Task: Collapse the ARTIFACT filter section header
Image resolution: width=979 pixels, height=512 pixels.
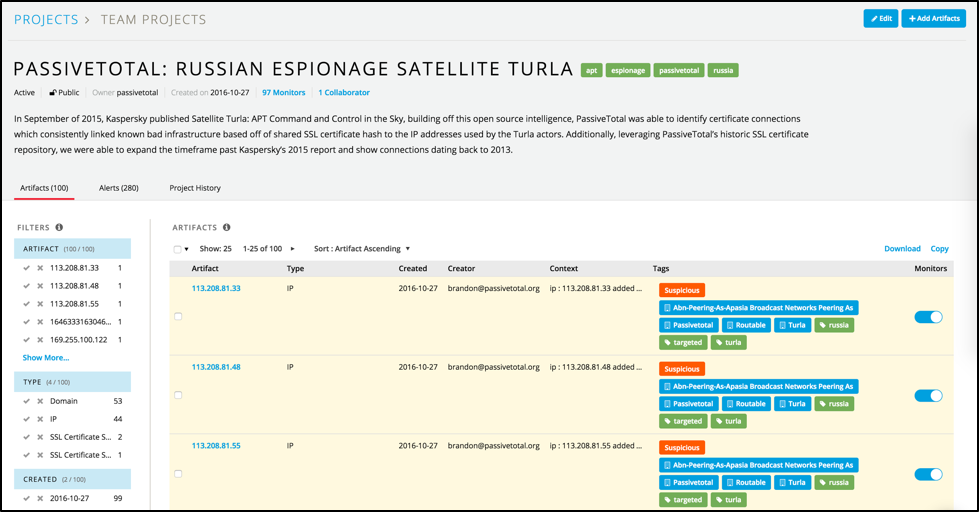Action: tap(72, 249)
